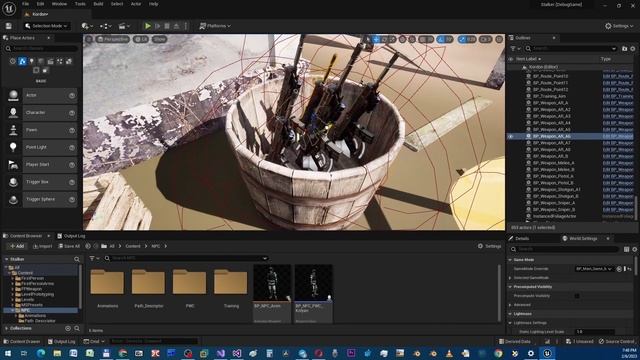
Task: Click the save level icon in toolbar
Action: pyautogui.click(x=9, y=26)
